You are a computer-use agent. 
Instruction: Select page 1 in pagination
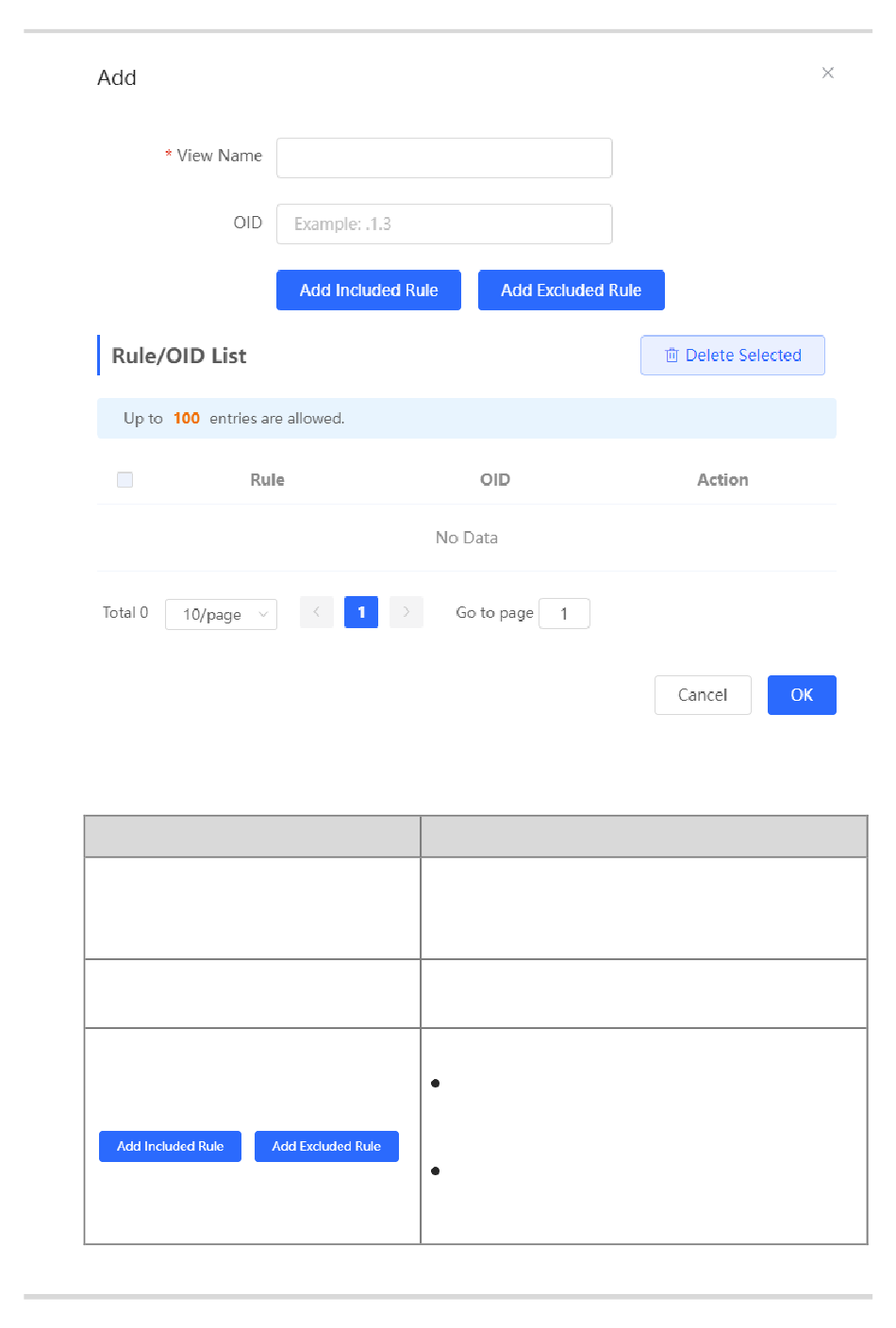(x=361, y=612)
